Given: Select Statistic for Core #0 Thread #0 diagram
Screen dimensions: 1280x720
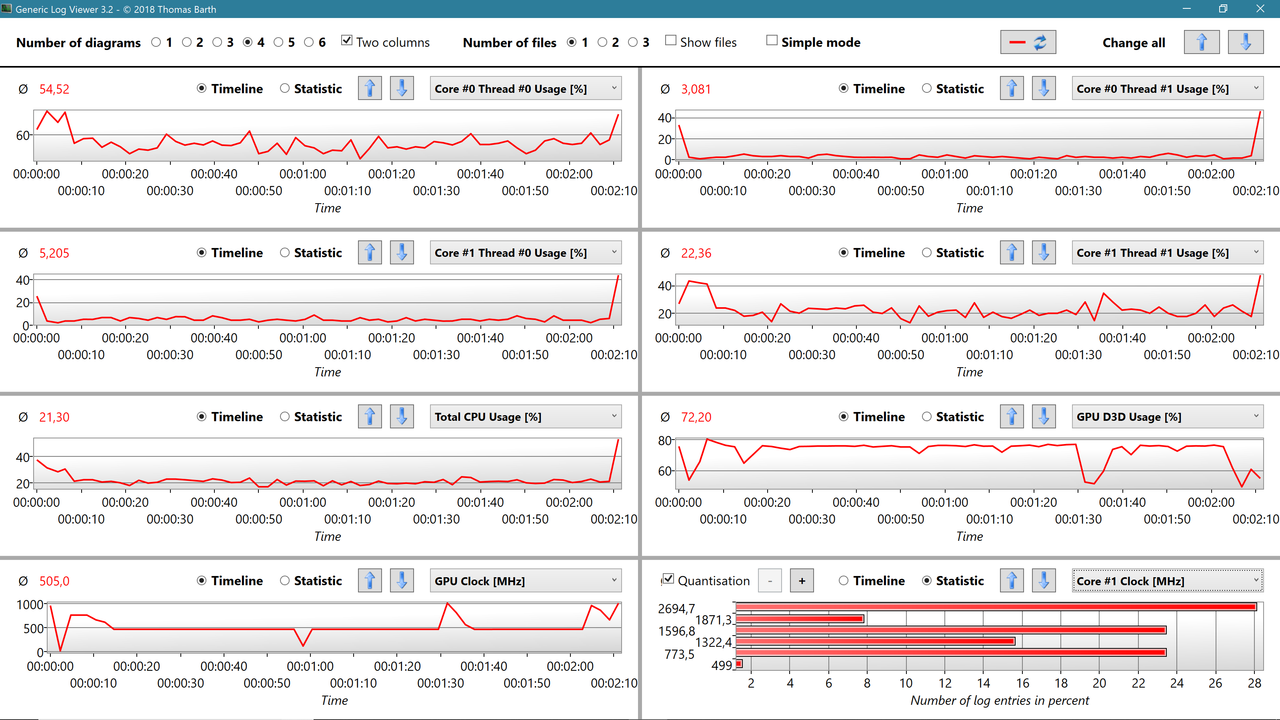Looking at the screenshot, I should [x=285, y=88].
